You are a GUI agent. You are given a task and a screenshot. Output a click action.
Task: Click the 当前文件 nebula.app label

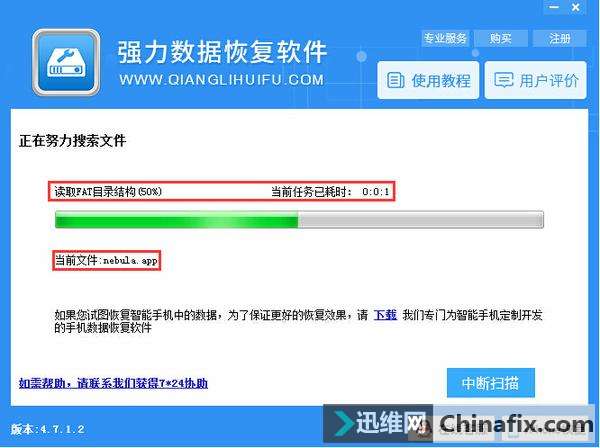pyautogui.click(x=106, y=261)
